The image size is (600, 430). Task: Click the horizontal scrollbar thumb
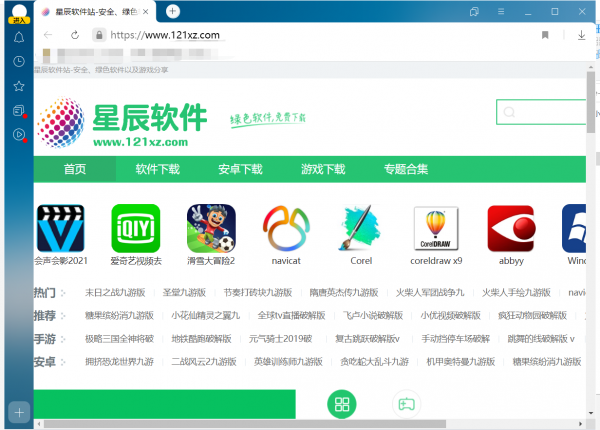(x=245, y=424)
